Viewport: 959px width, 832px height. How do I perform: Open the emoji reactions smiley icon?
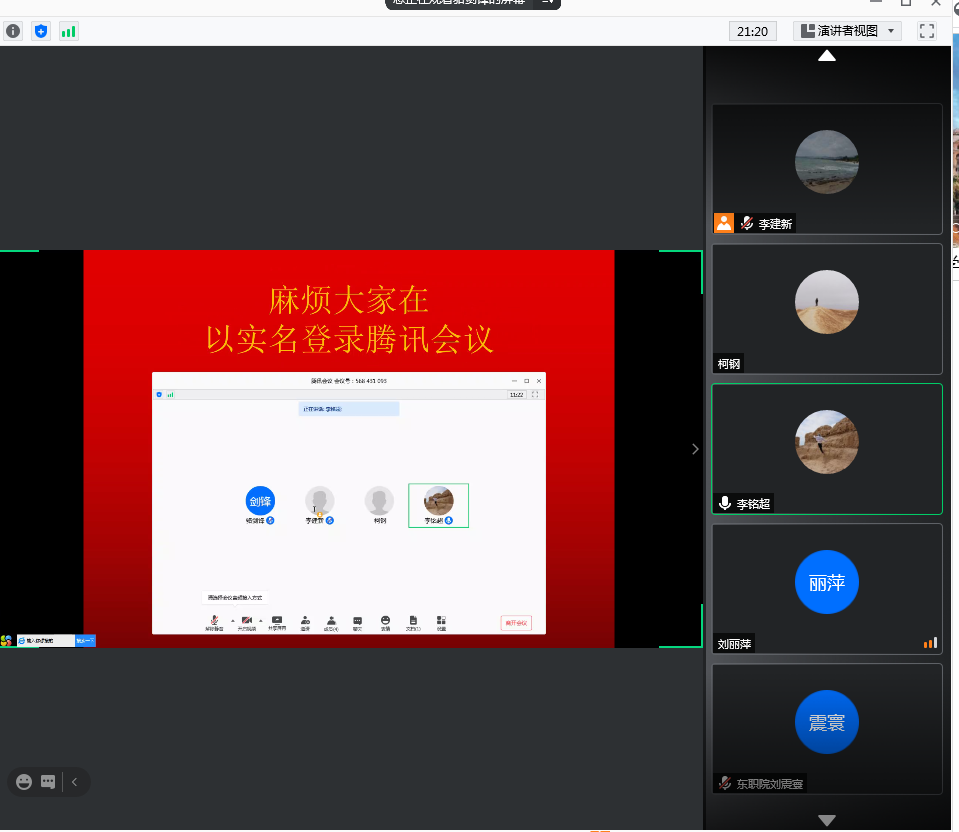tap(24, 782)
